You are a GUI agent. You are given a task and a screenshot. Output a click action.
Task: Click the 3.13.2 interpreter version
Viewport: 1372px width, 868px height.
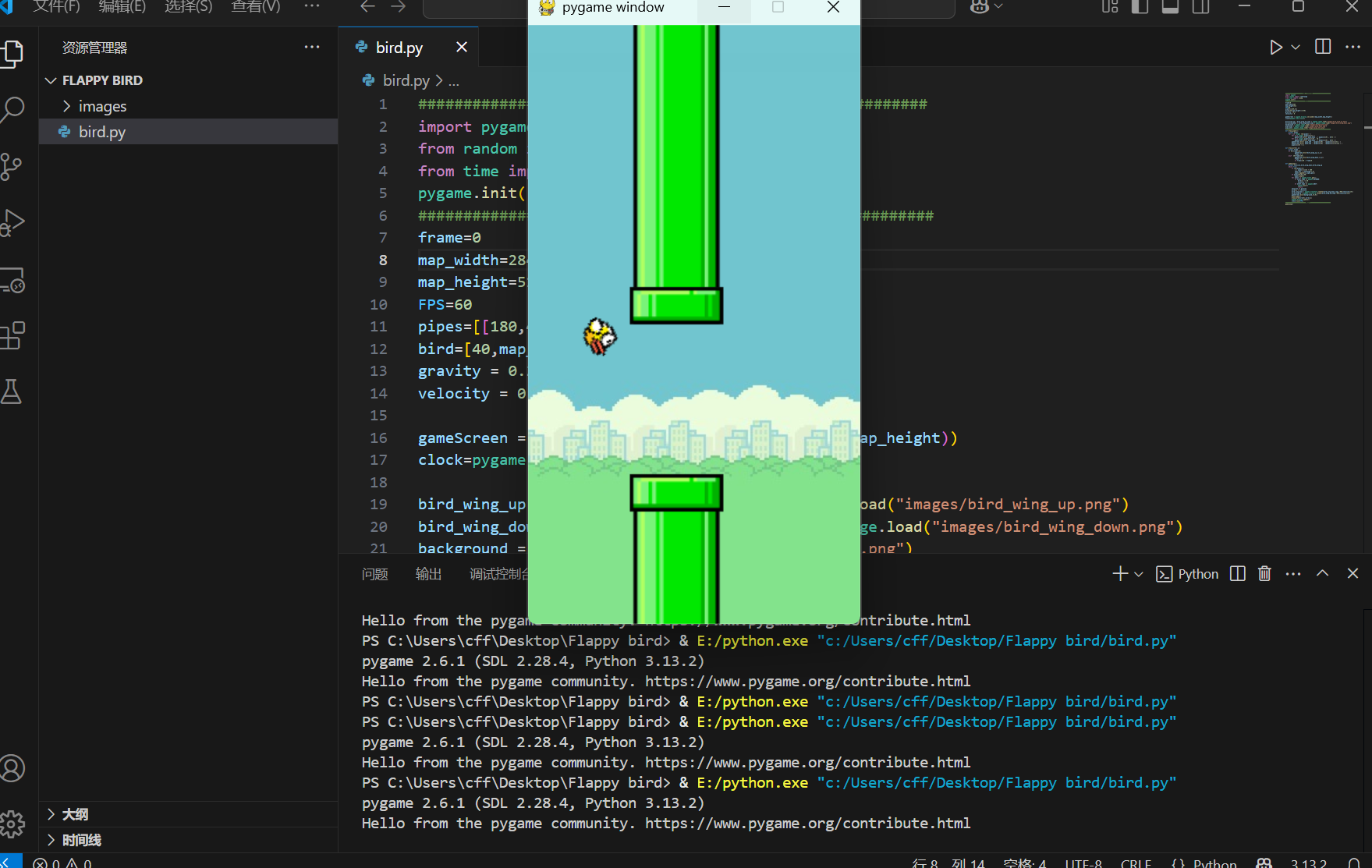click(x=1309, y=863)
